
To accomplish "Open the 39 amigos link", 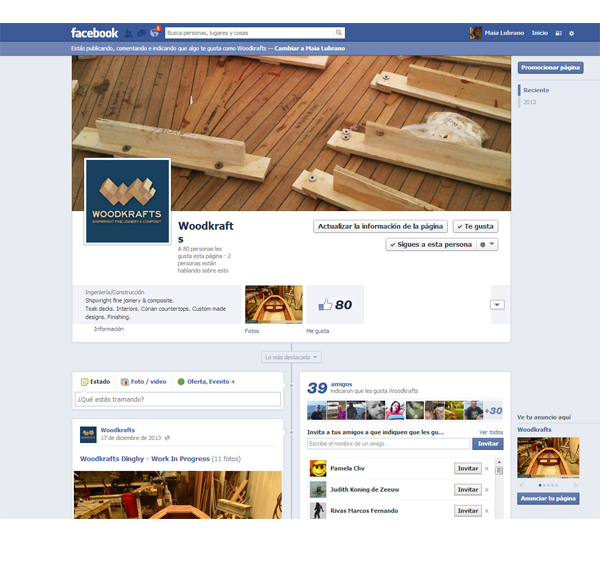I will pos(341,384).
